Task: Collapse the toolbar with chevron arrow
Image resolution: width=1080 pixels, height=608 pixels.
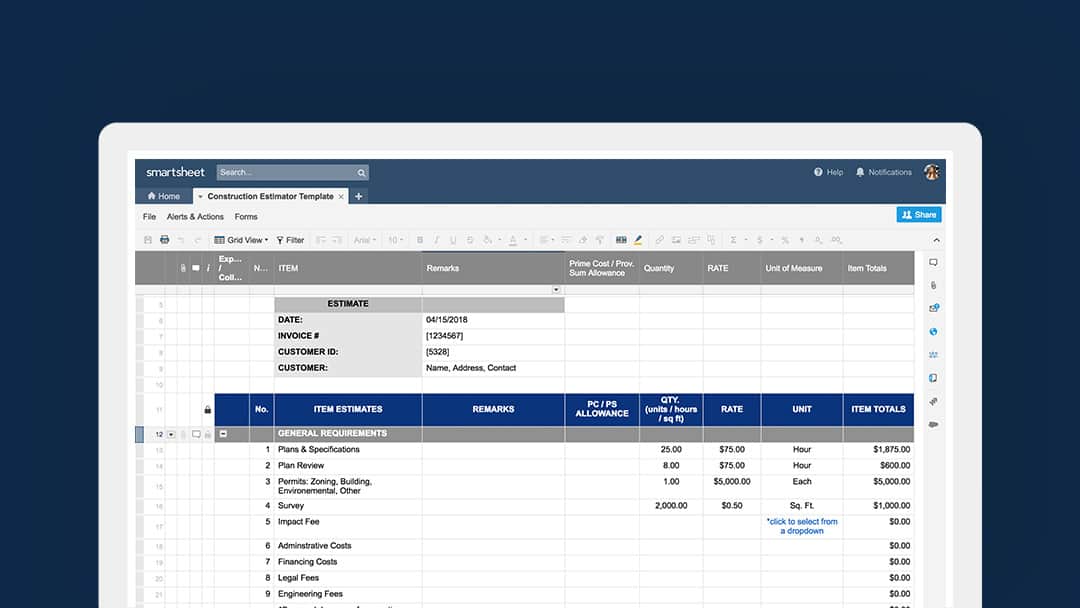Action: tap(937, 240)
